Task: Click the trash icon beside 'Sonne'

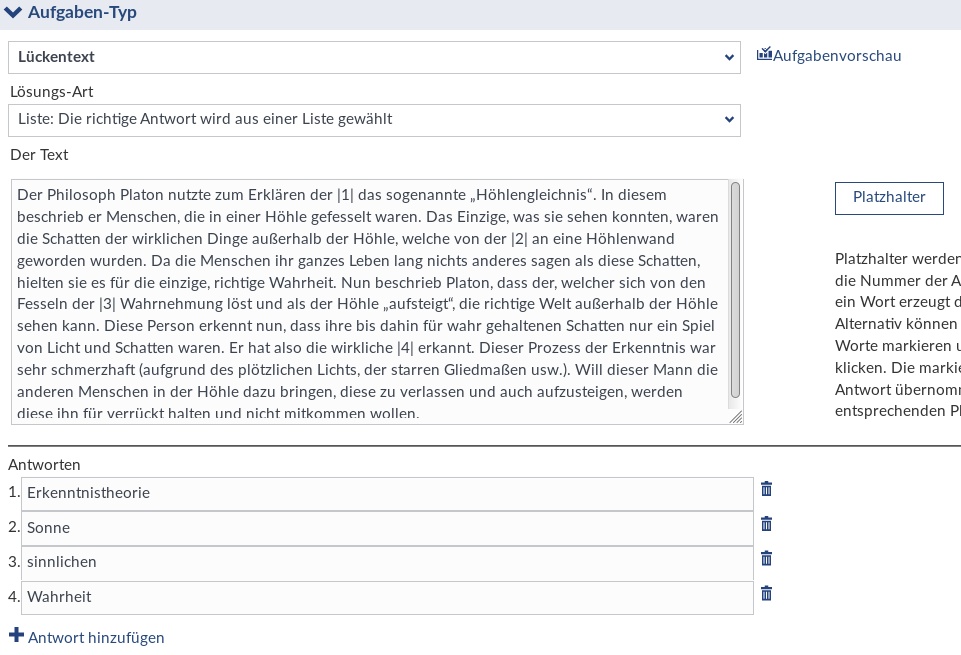Action: (766, 524)
